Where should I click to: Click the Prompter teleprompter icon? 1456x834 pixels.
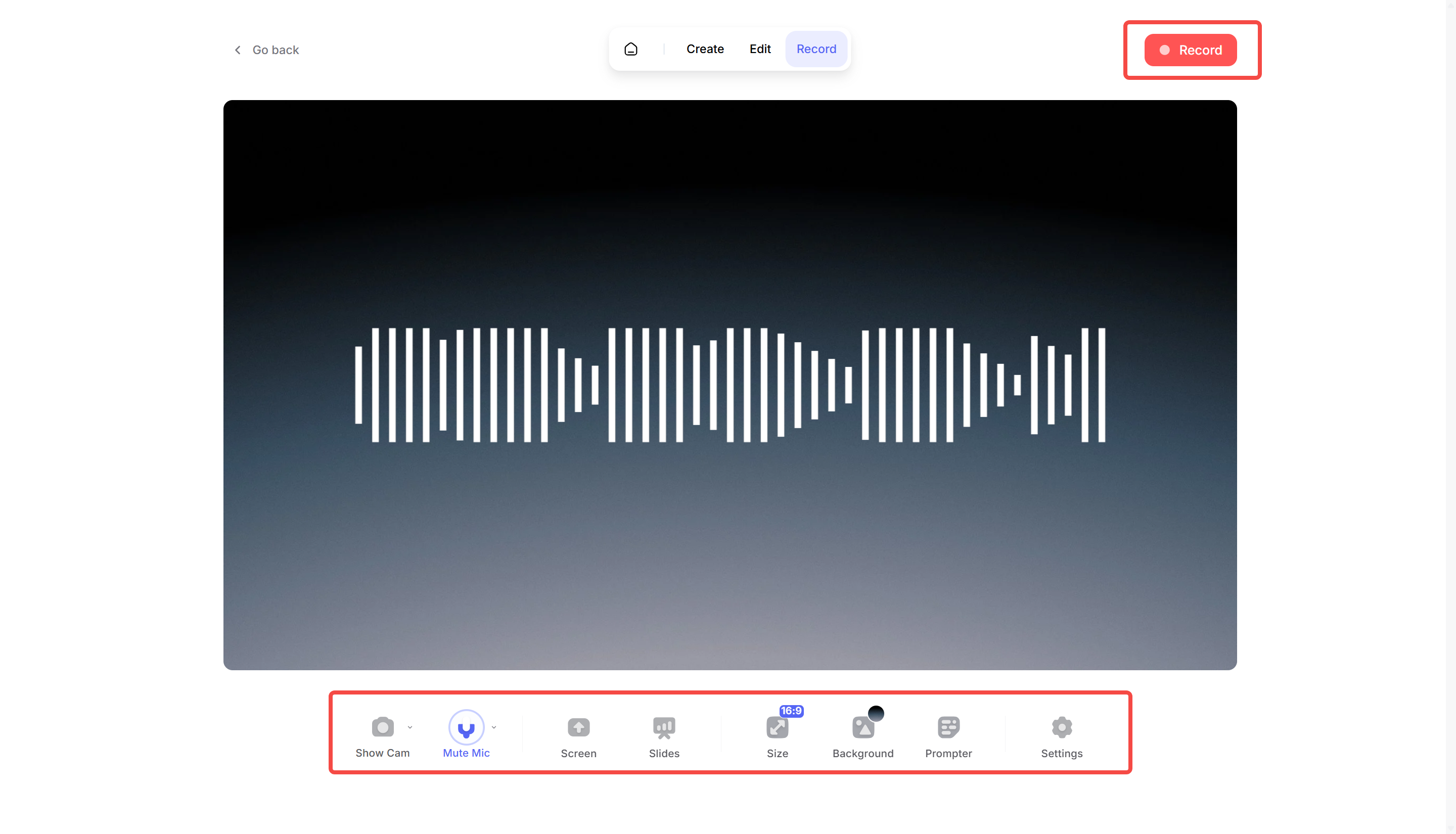pyautogui.click(x=948, y=727)
